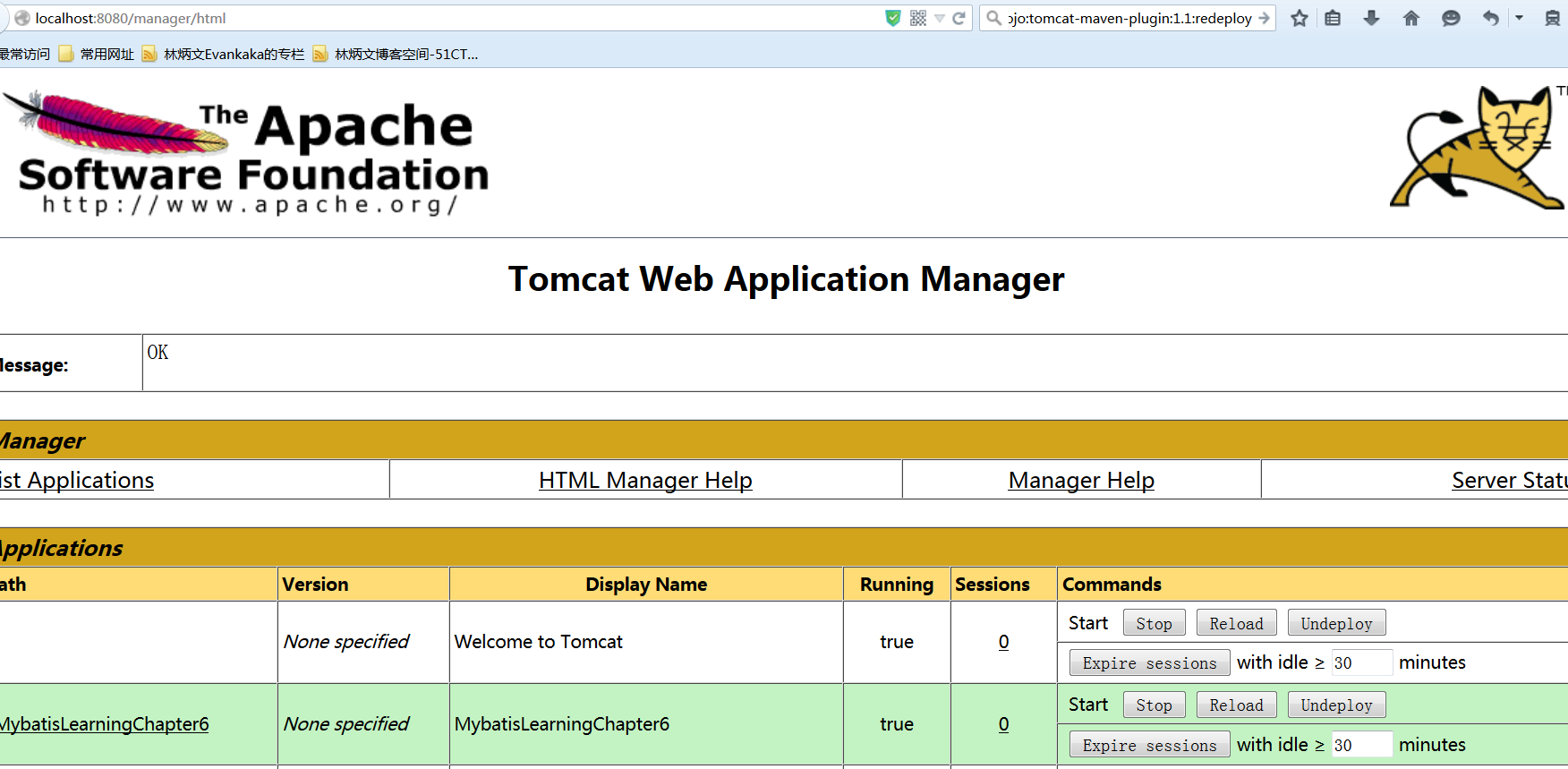
Task: Open the bookmarks list icon
Action: tap(1333, 18)
